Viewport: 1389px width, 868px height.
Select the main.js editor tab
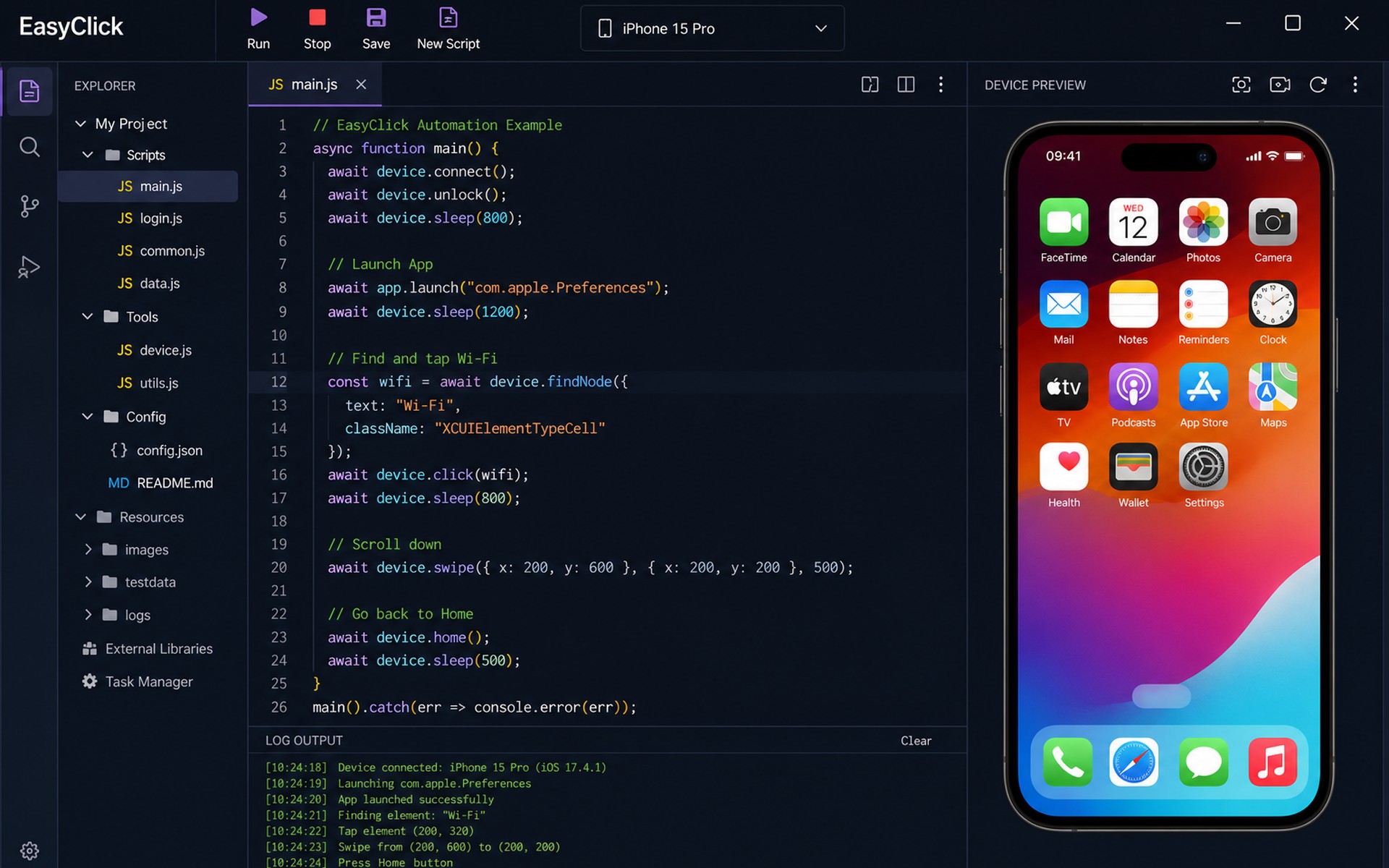pos(315,85)
